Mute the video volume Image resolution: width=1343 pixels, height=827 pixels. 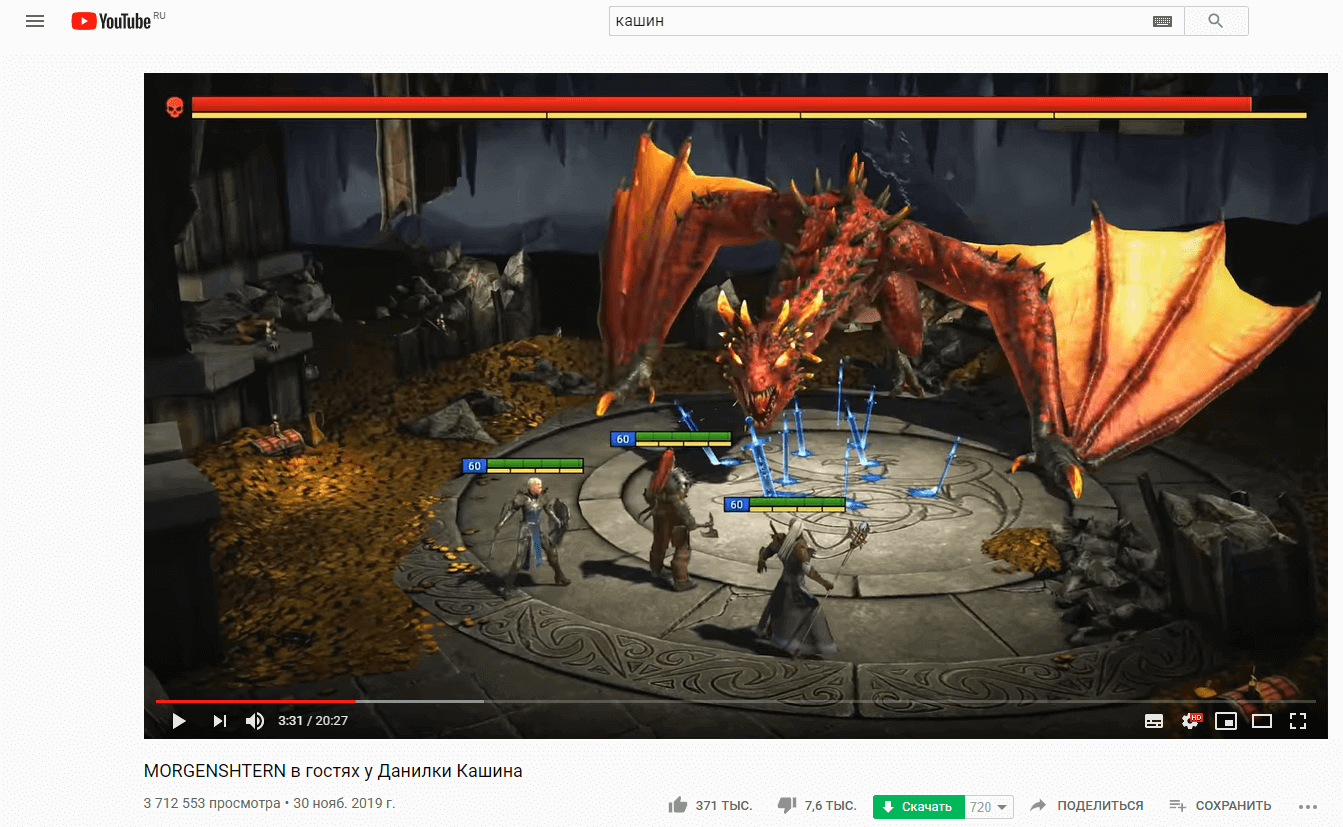255,720
